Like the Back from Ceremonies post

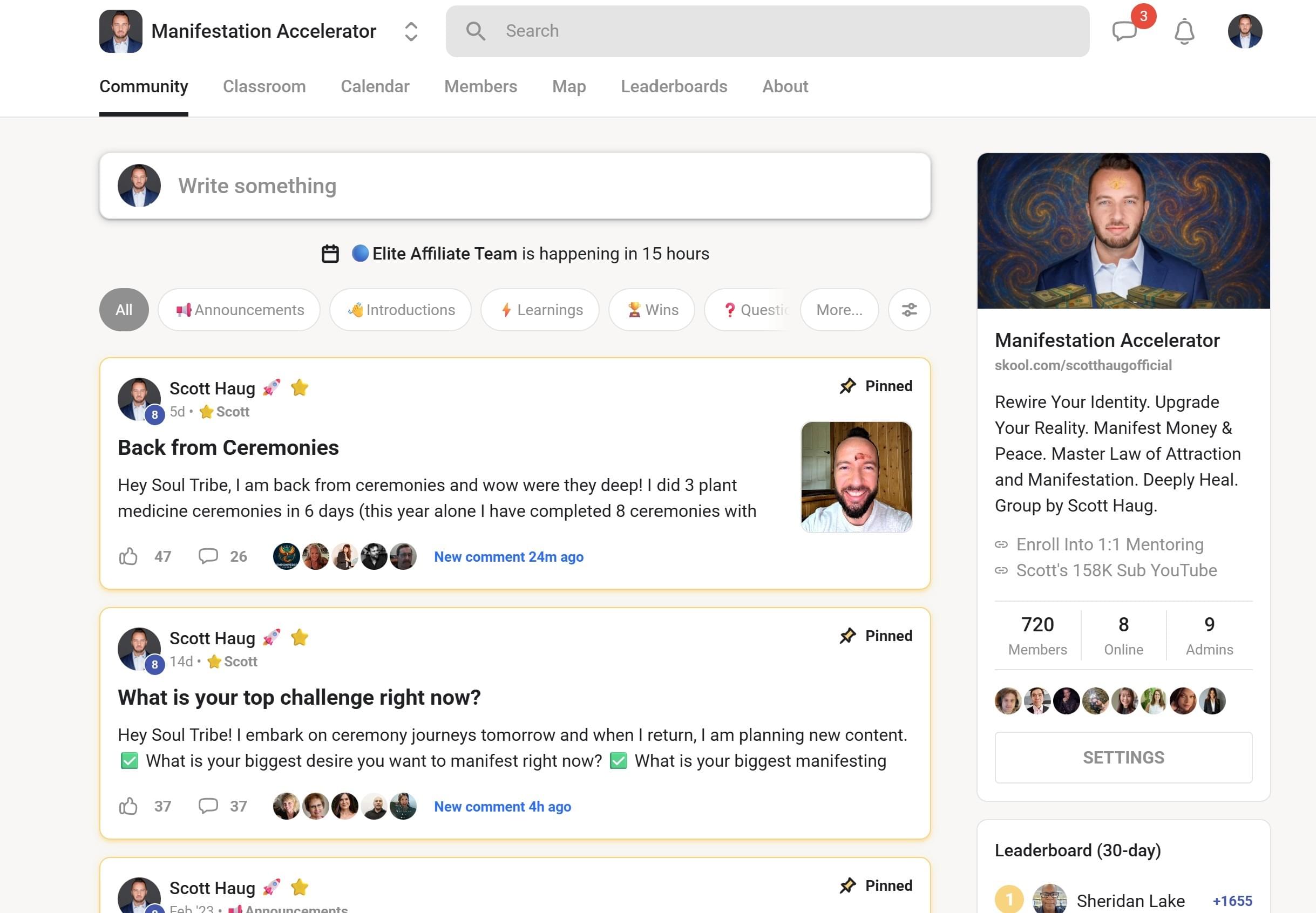[x=128, y=556]
